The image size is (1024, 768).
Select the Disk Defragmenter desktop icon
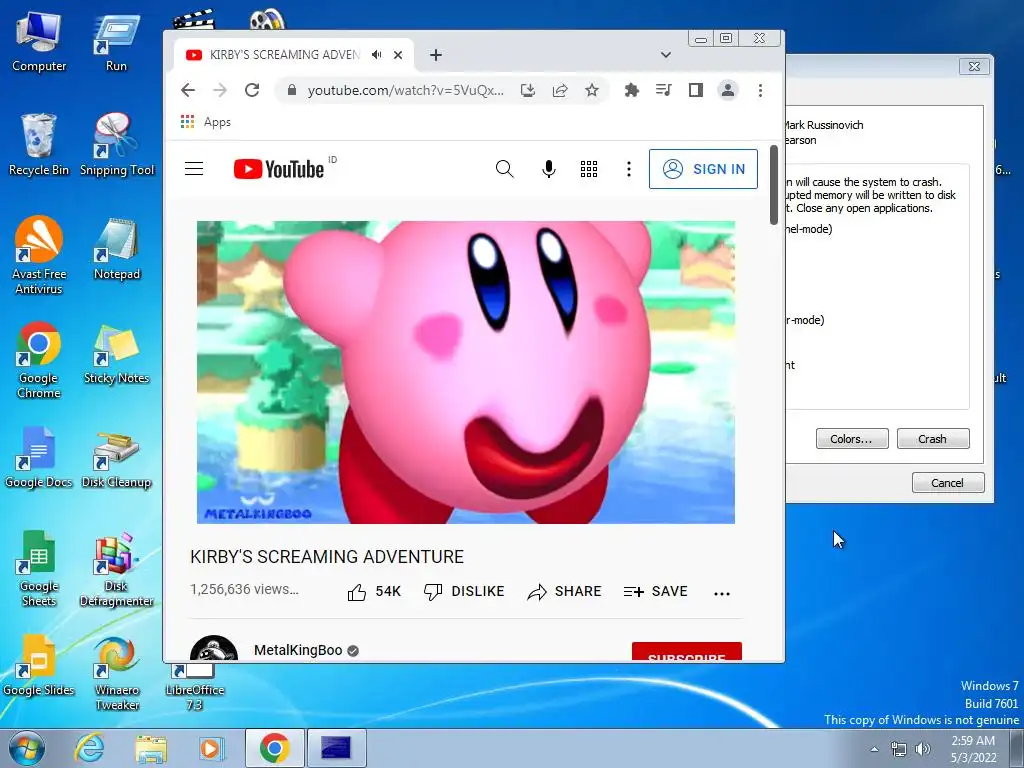[117, 569]
